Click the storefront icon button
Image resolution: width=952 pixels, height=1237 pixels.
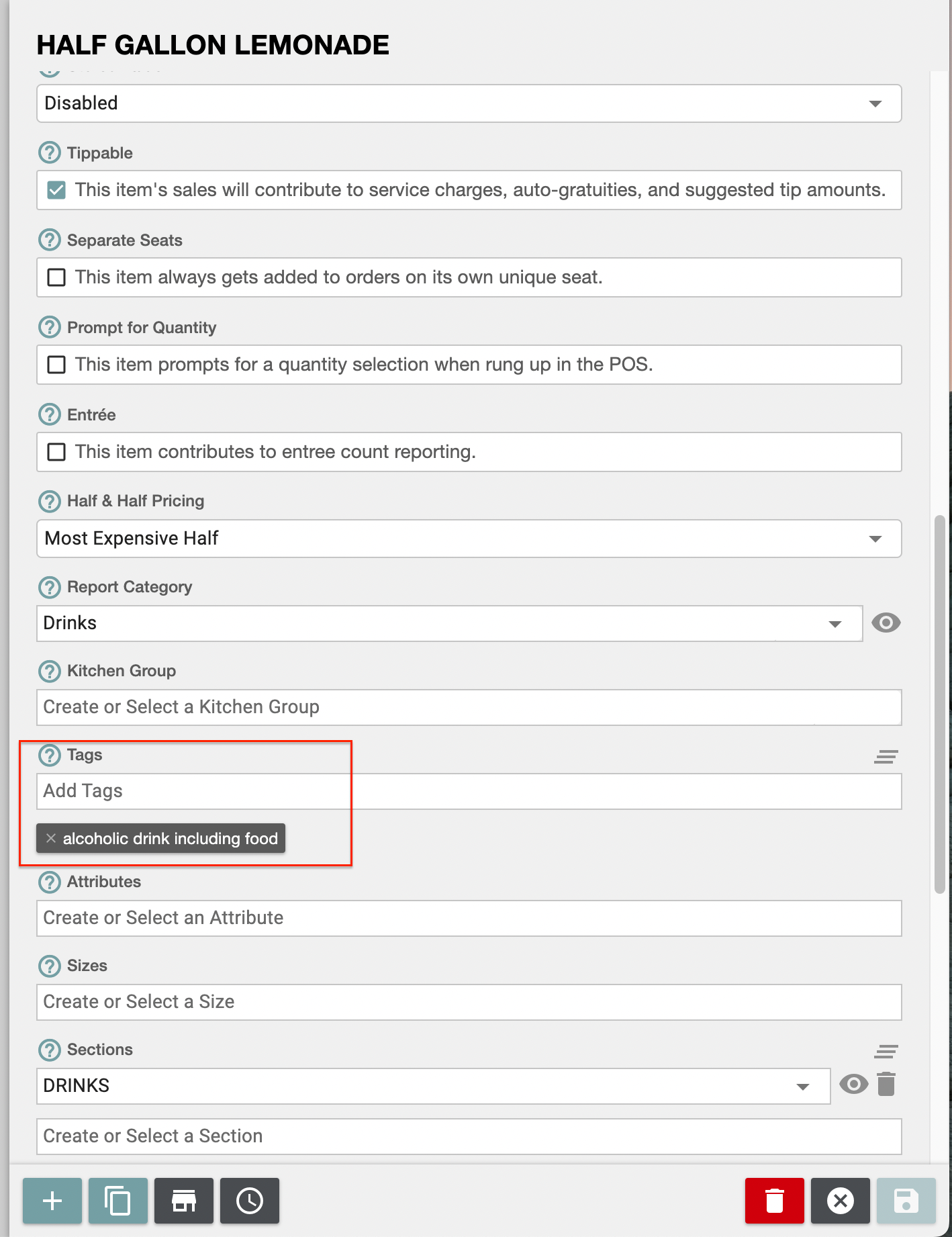tap(184, 1200)
